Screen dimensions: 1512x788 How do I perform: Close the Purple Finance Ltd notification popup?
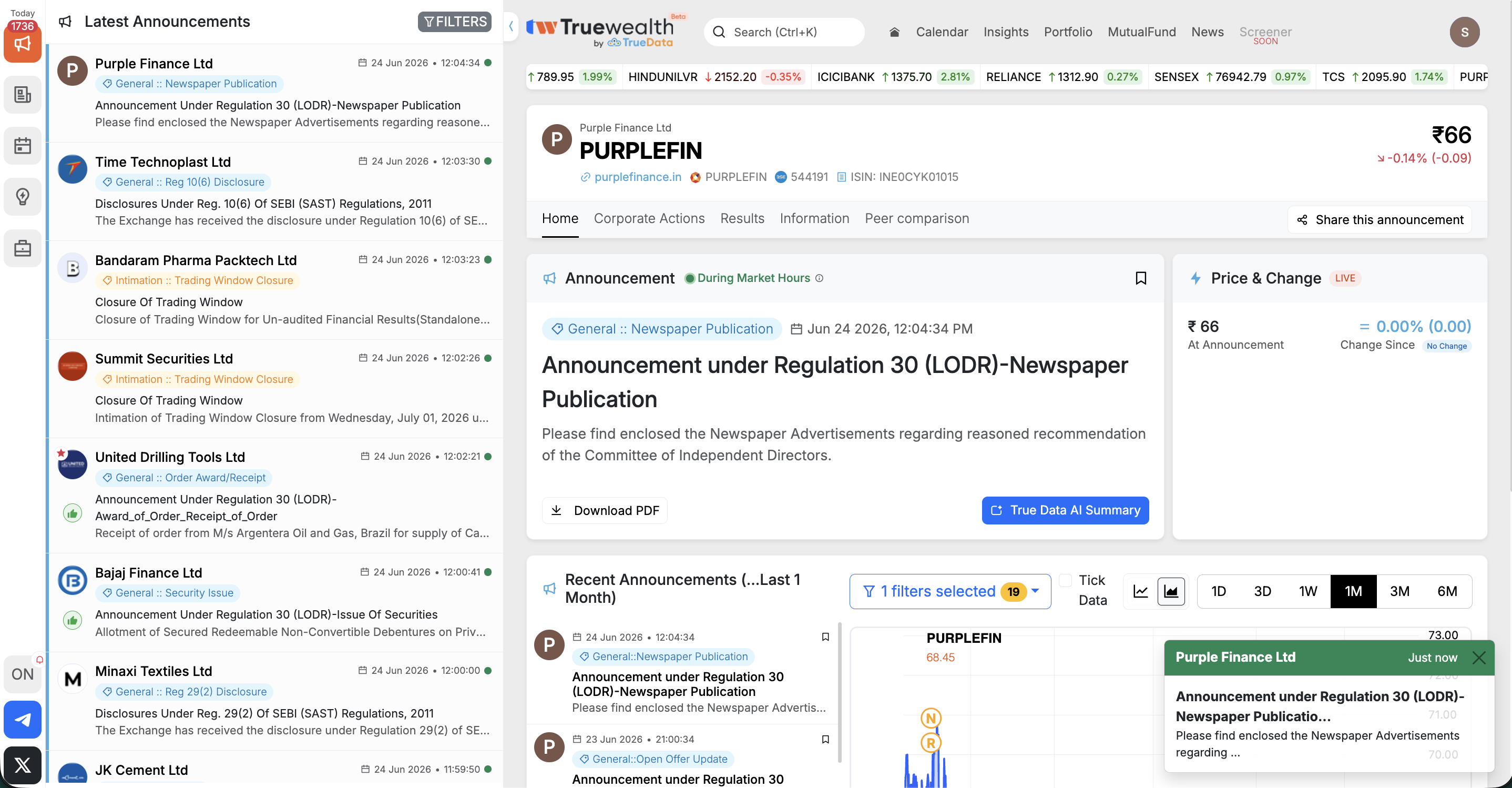click(x=1479, y=658)
